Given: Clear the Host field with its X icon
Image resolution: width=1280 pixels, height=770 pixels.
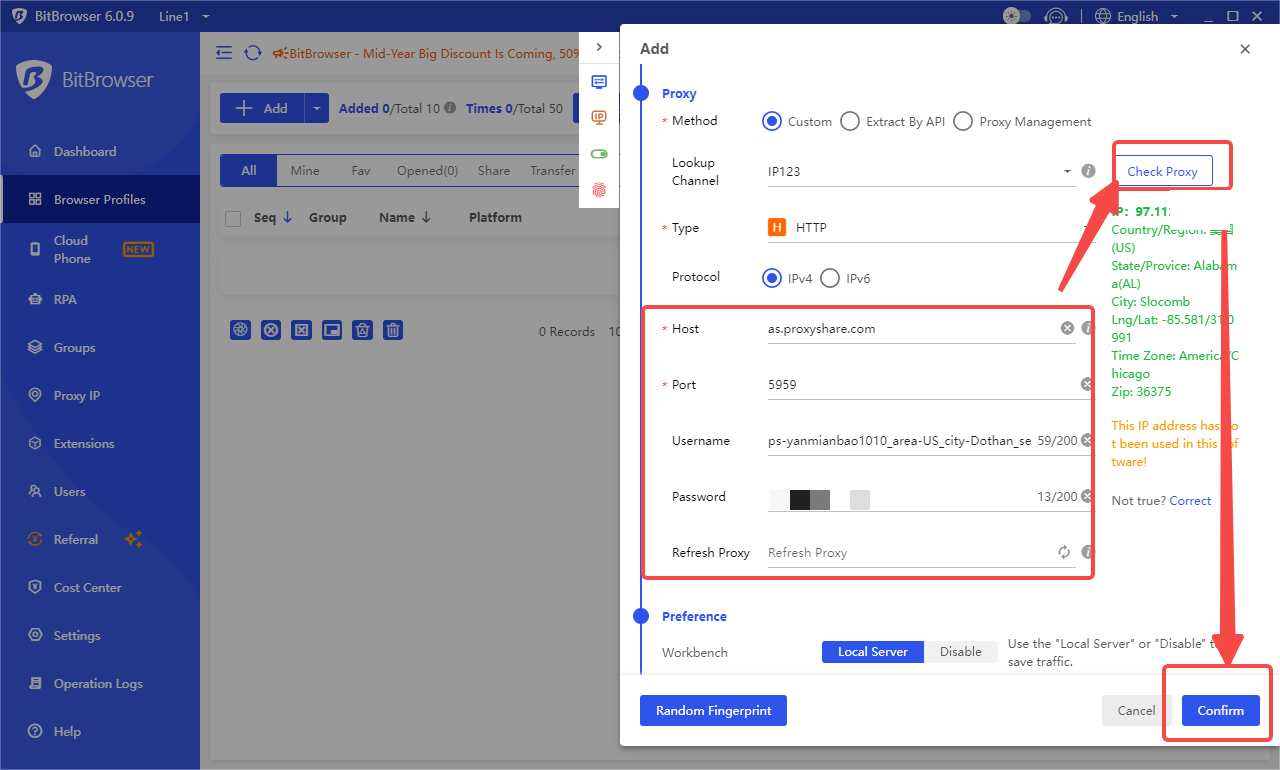Looking at the screenshot, I should pyautogui.click(x=1067, y=328).
